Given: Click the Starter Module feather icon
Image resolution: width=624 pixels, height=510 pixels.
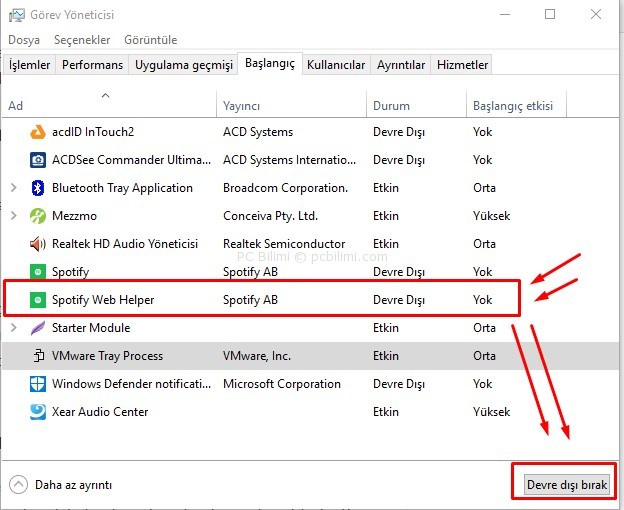Looking at the screenshot, I should point(38,328).
